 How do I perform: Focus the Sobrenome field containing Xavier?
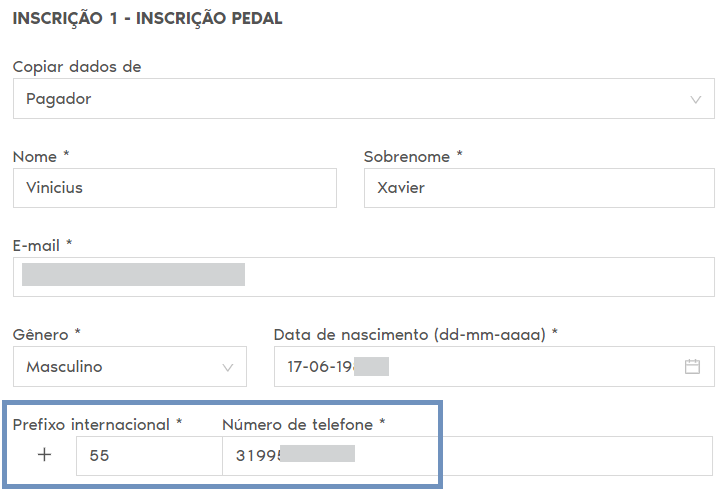[x=539, y=188]
